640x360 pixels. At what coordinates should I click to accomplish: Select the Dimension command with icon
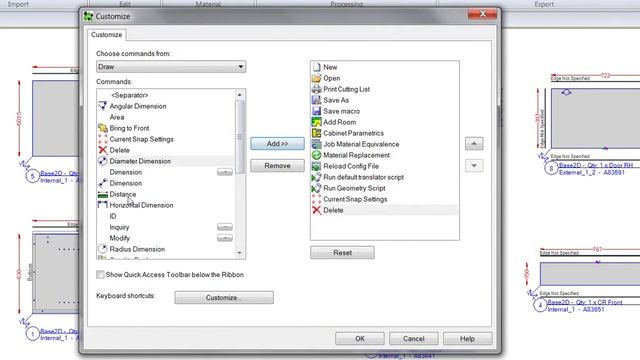tap(102, 183)
